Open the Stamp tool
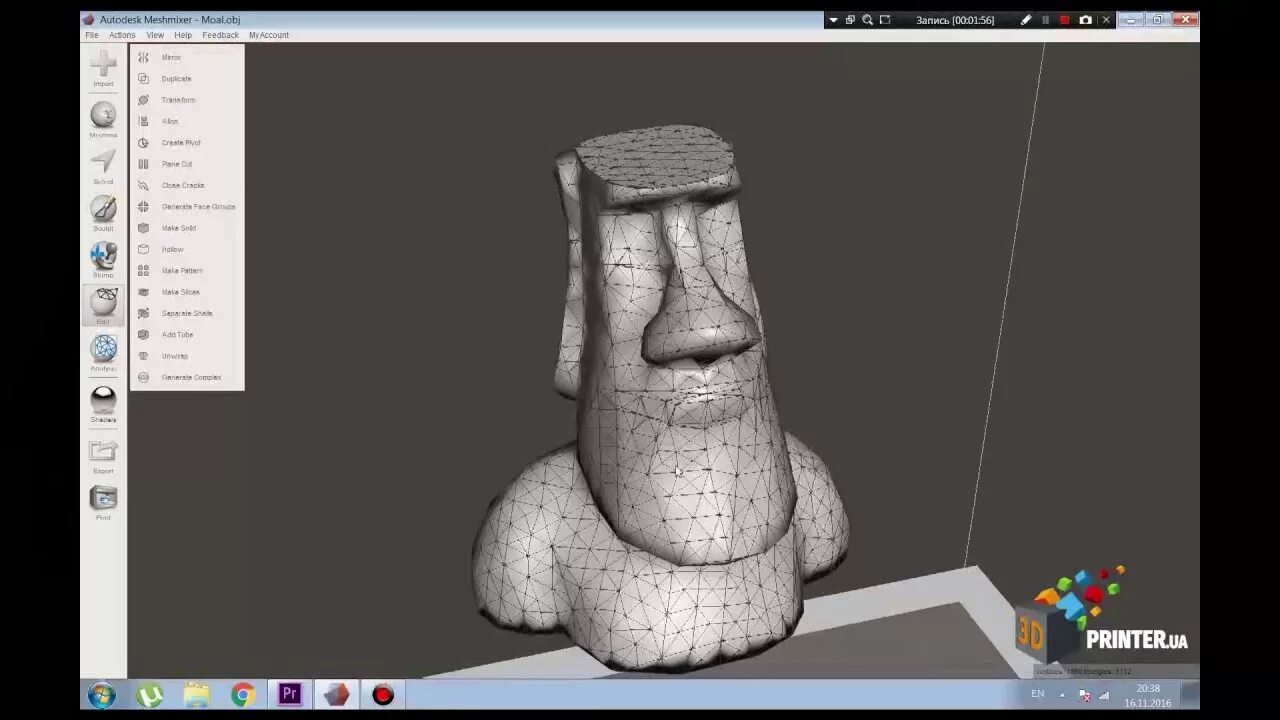The width and height of the screenshot is (1280, 720). [x=103, y=260]
